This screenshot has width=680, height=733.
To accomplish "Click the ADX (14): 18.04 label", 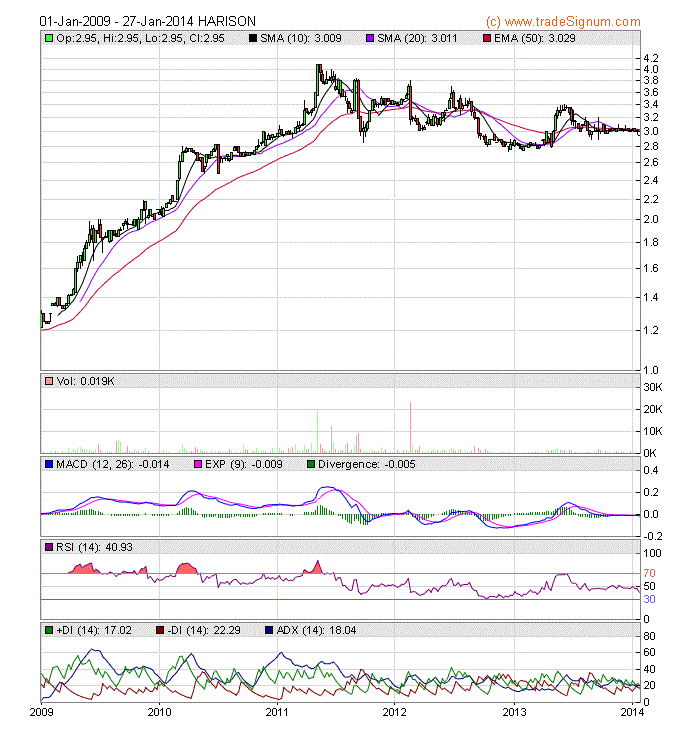I will click(x=316, y=630).
